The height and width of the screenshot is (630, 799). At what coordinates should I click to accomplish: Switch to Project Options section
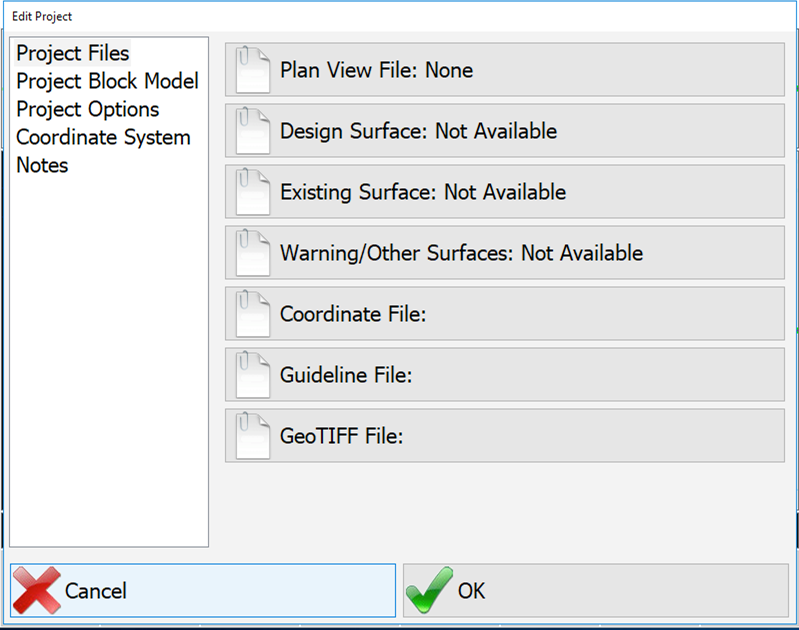[x=88, y=109]
